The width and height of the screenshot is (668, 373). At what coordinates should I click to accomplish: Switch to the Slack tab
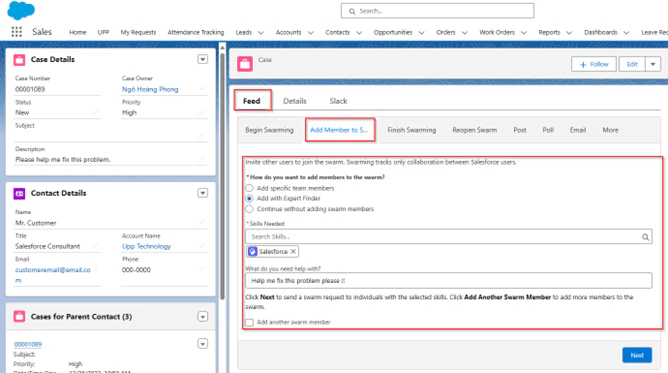point(338,101)
